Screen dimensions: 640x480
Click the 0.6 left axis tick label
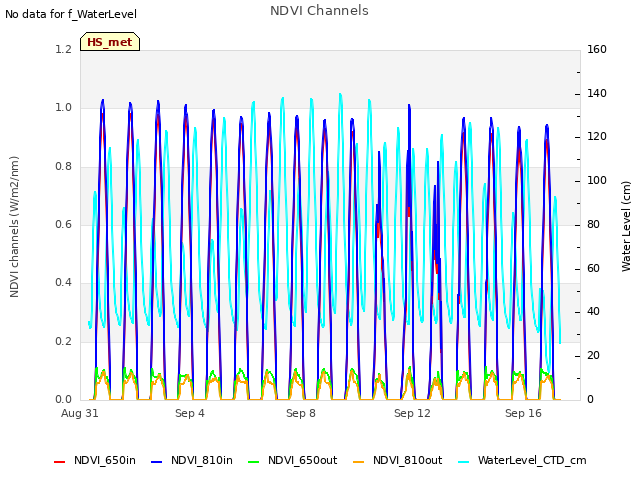pyautogui.click(x=63, y=224)
